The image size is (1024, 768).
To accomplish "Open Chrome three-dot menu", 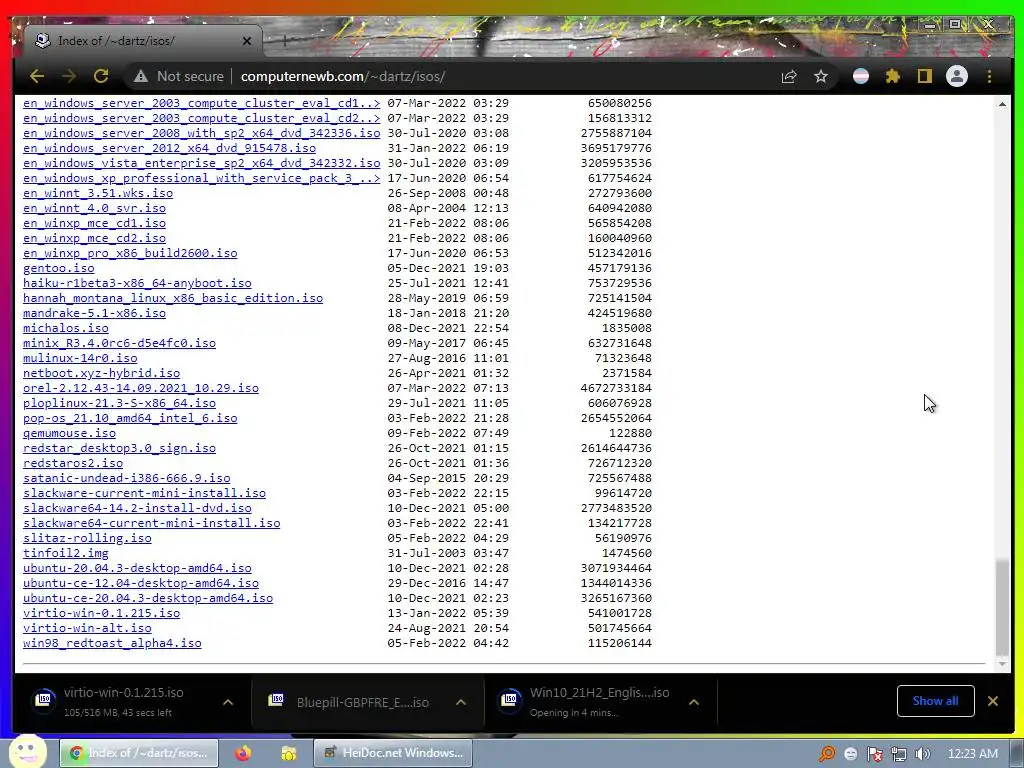I will point(989,76).
